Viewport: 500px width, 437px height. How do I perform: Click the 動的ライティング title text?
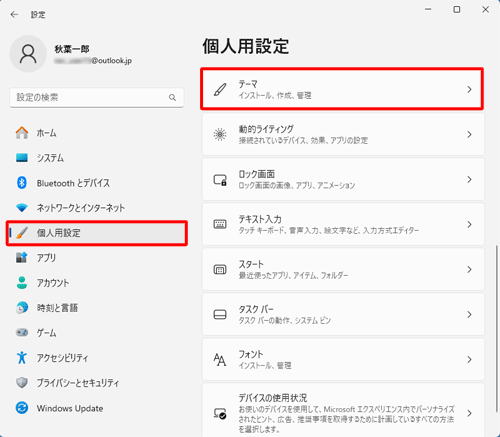coord(266,129)
